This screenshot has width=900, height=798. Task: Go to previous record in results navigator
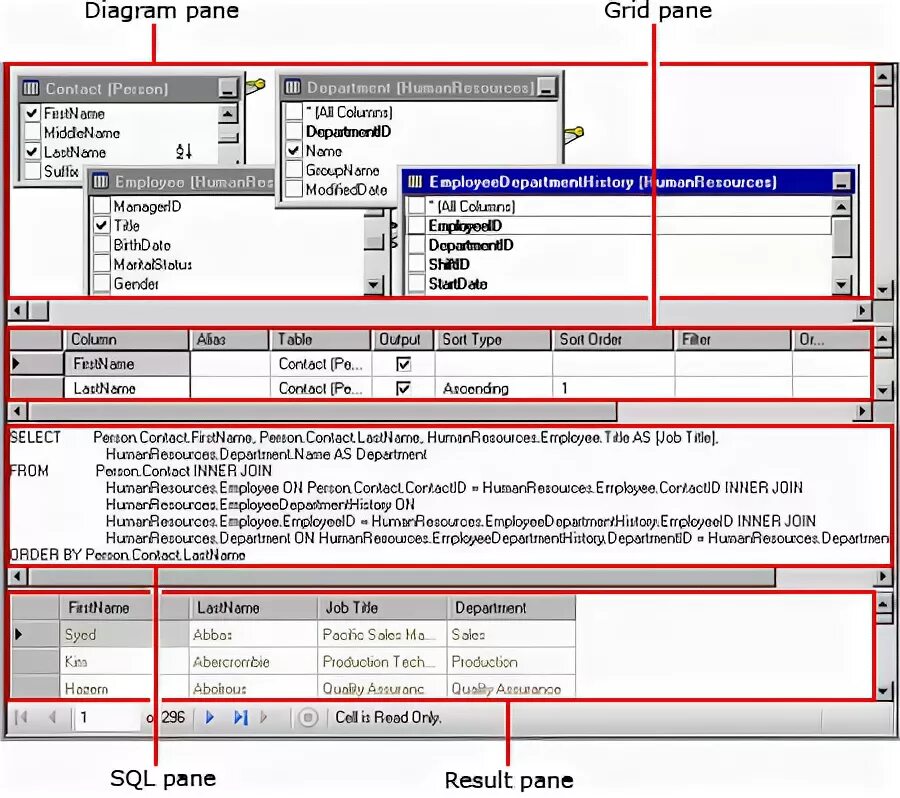(52, 717)
